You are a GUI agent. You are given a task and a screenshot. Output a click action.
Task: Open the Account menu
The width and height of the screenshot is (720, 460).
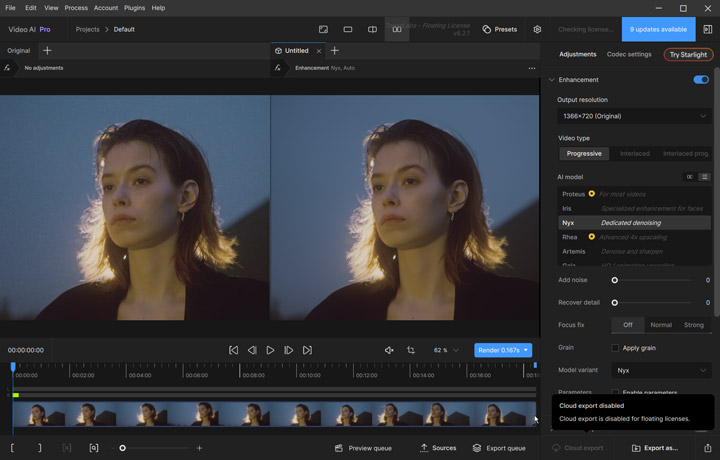[x=106, y=8]
